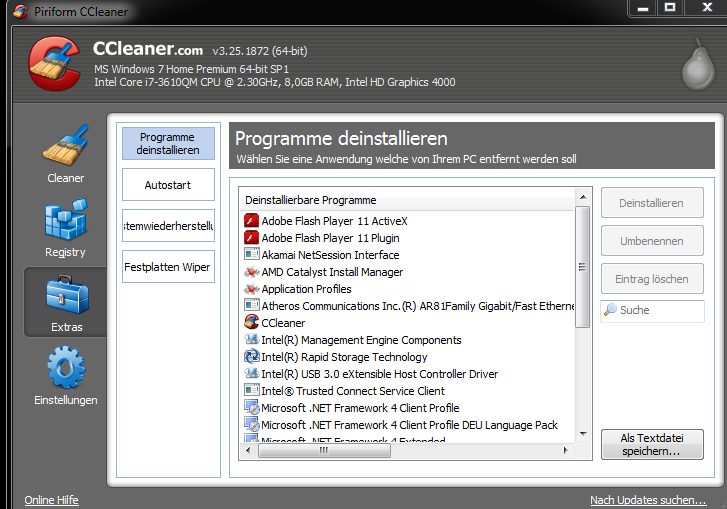
Task: Click the horizontal scrollbar left arrow
Action: coord(248,450)
